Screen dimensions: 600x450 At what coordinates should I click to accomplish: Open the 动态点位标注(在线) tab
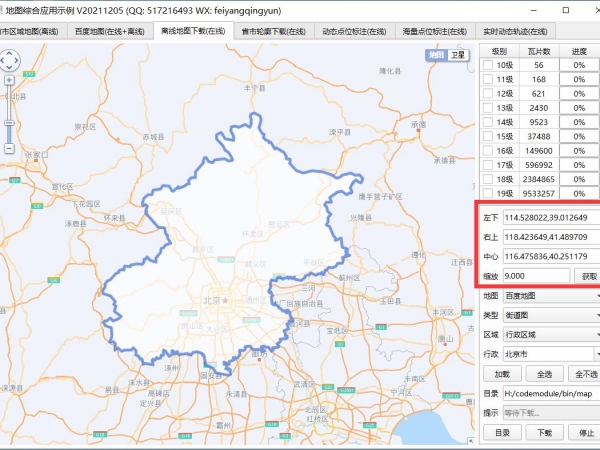point(353,32)
